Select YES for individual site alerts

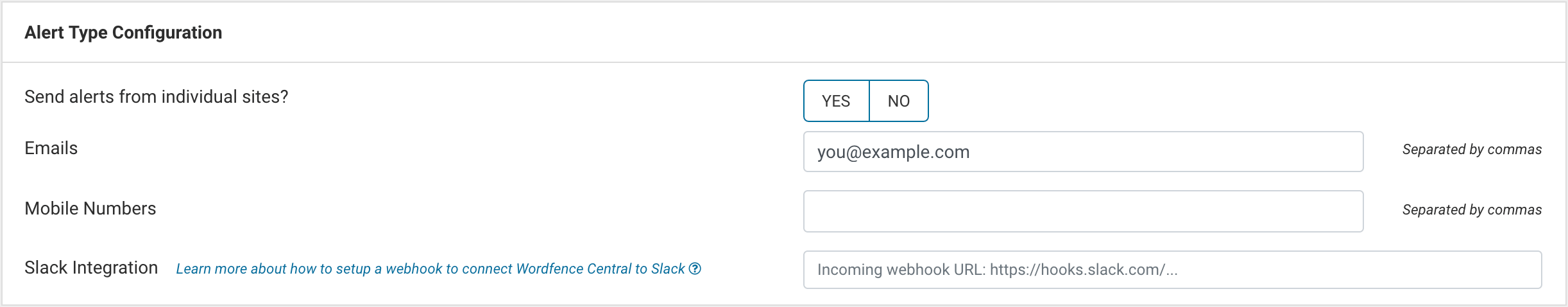tap(836, 101)
